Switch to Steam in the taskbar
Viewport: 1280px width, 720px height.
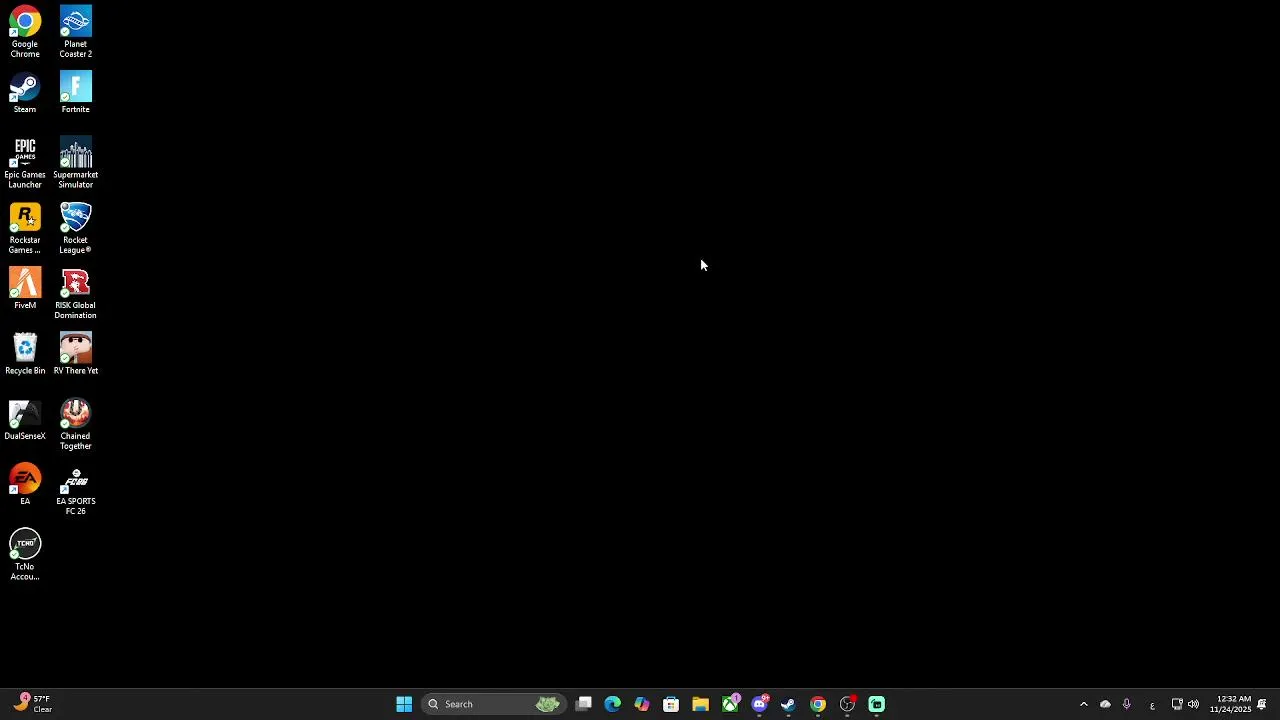(788, 704)
